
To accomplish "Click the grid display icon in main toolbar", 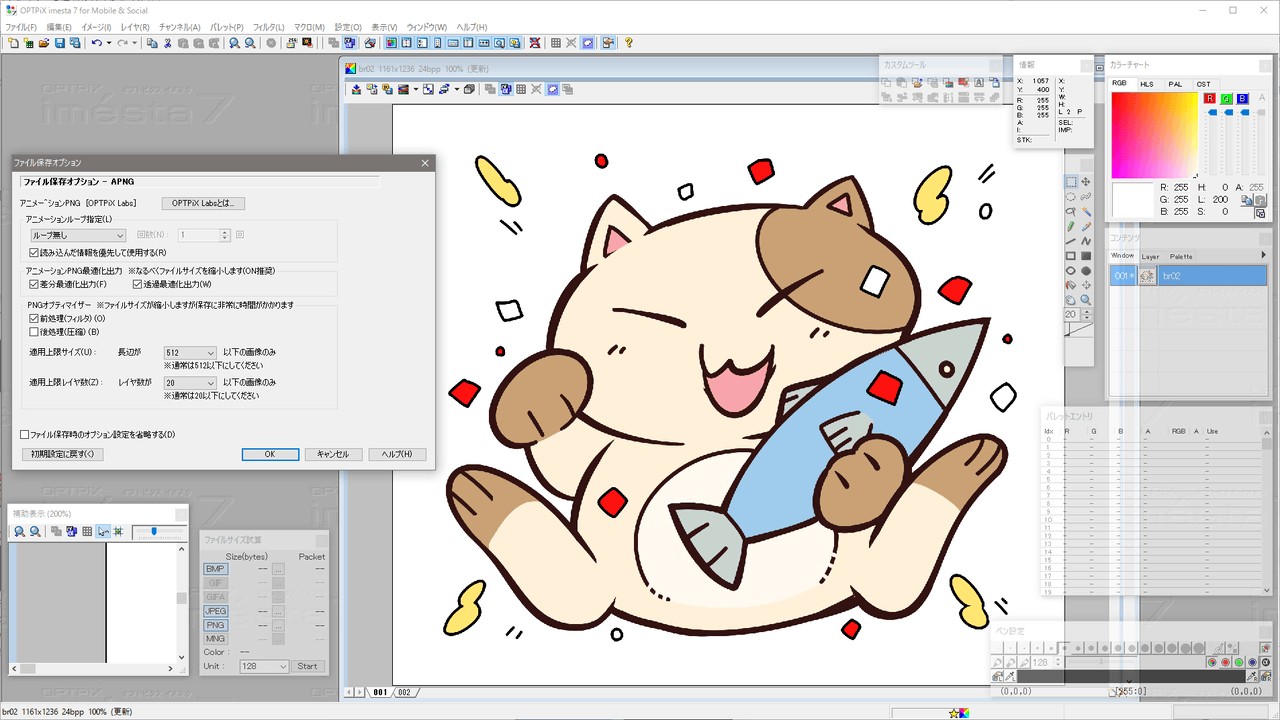I will (555, 43).
